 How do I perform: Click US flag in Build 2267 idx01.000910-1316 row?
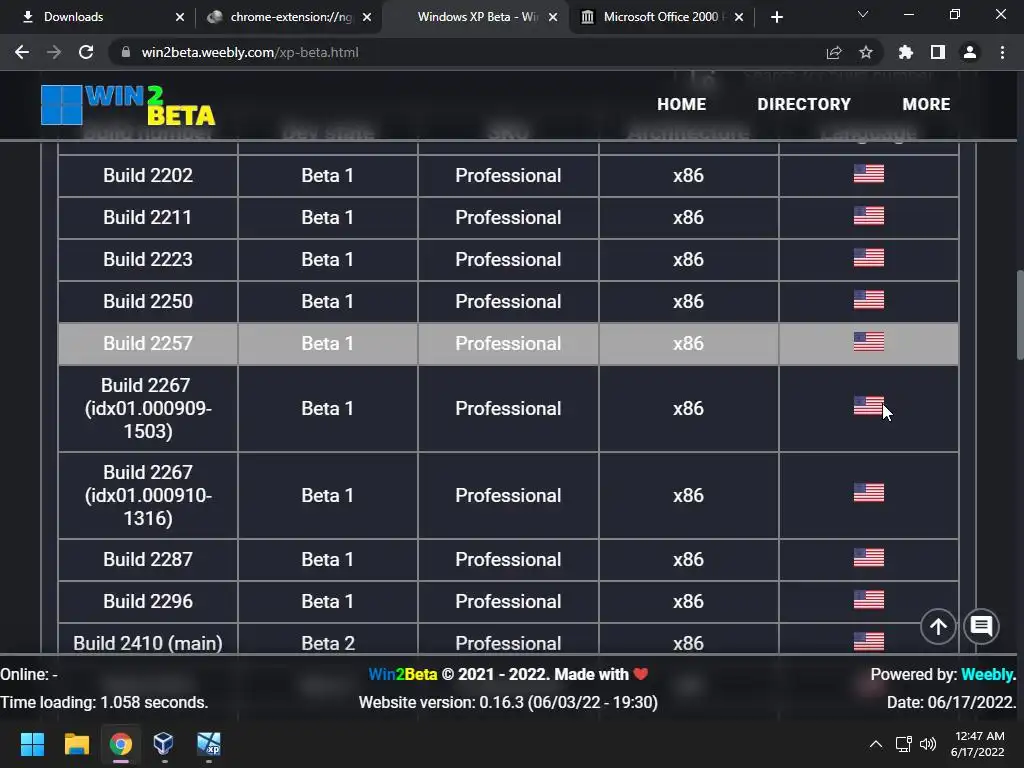point(869,492)
